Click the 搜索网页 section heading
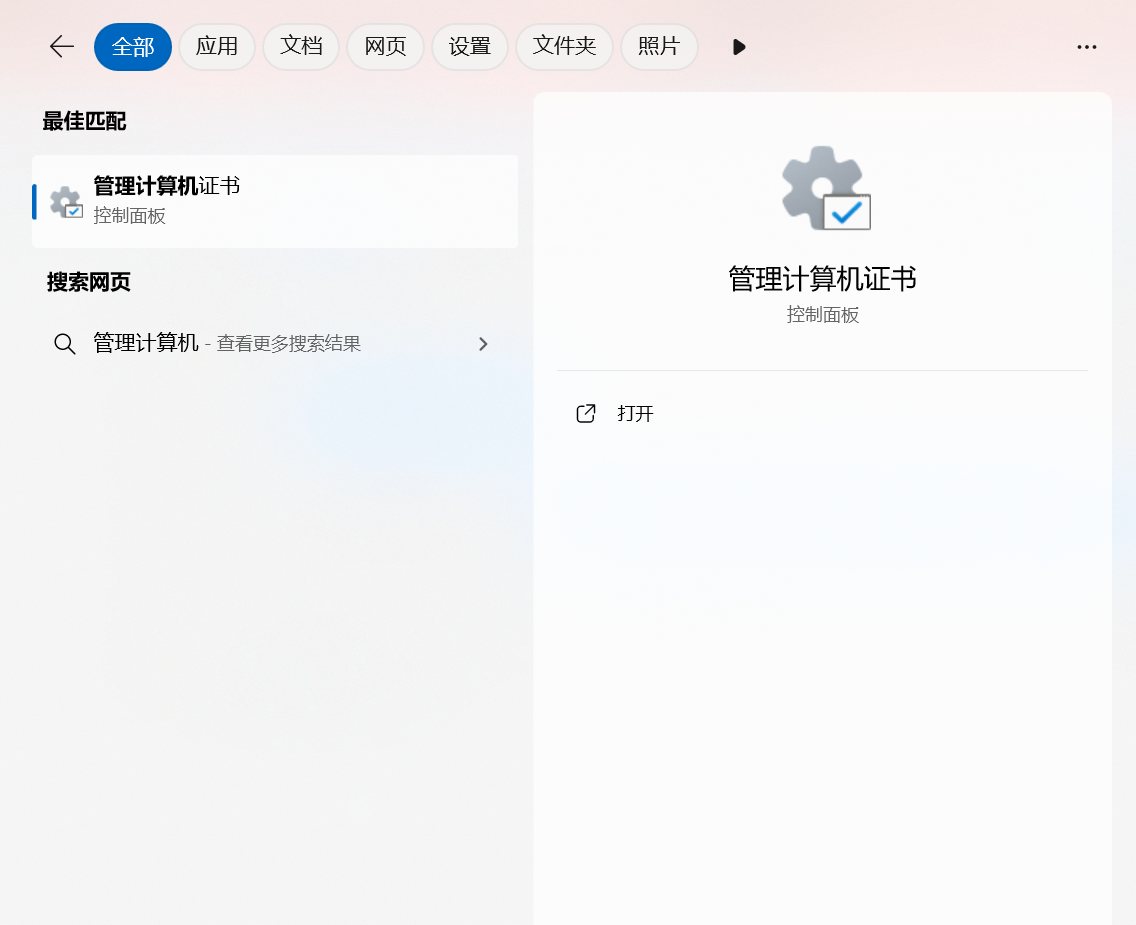 point(88,282)
